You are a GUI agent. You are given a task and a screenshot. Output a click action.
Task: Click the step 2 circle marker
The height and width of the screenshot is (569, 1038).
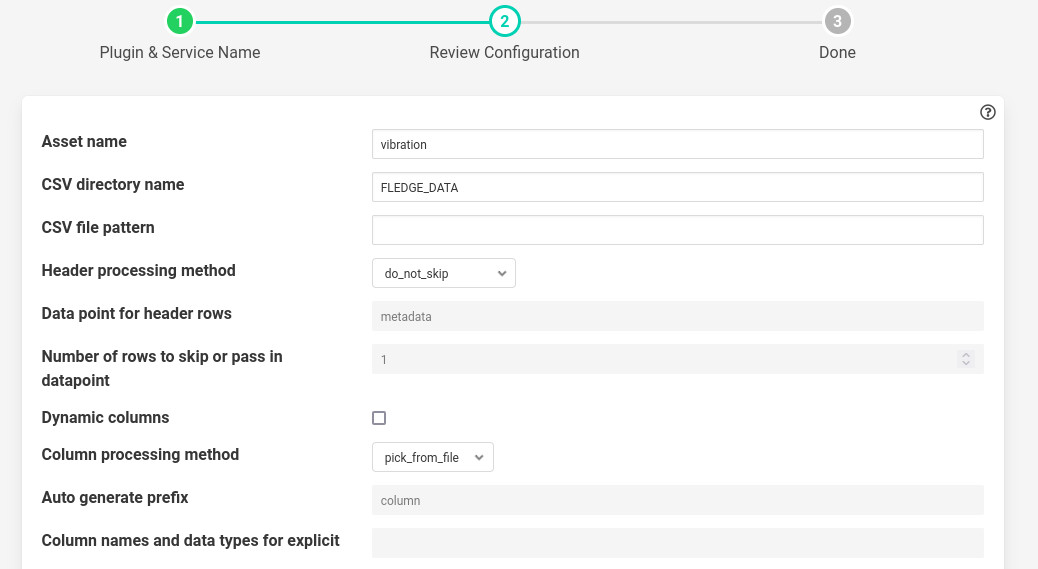pyautogui.click(x=505, y=21)
